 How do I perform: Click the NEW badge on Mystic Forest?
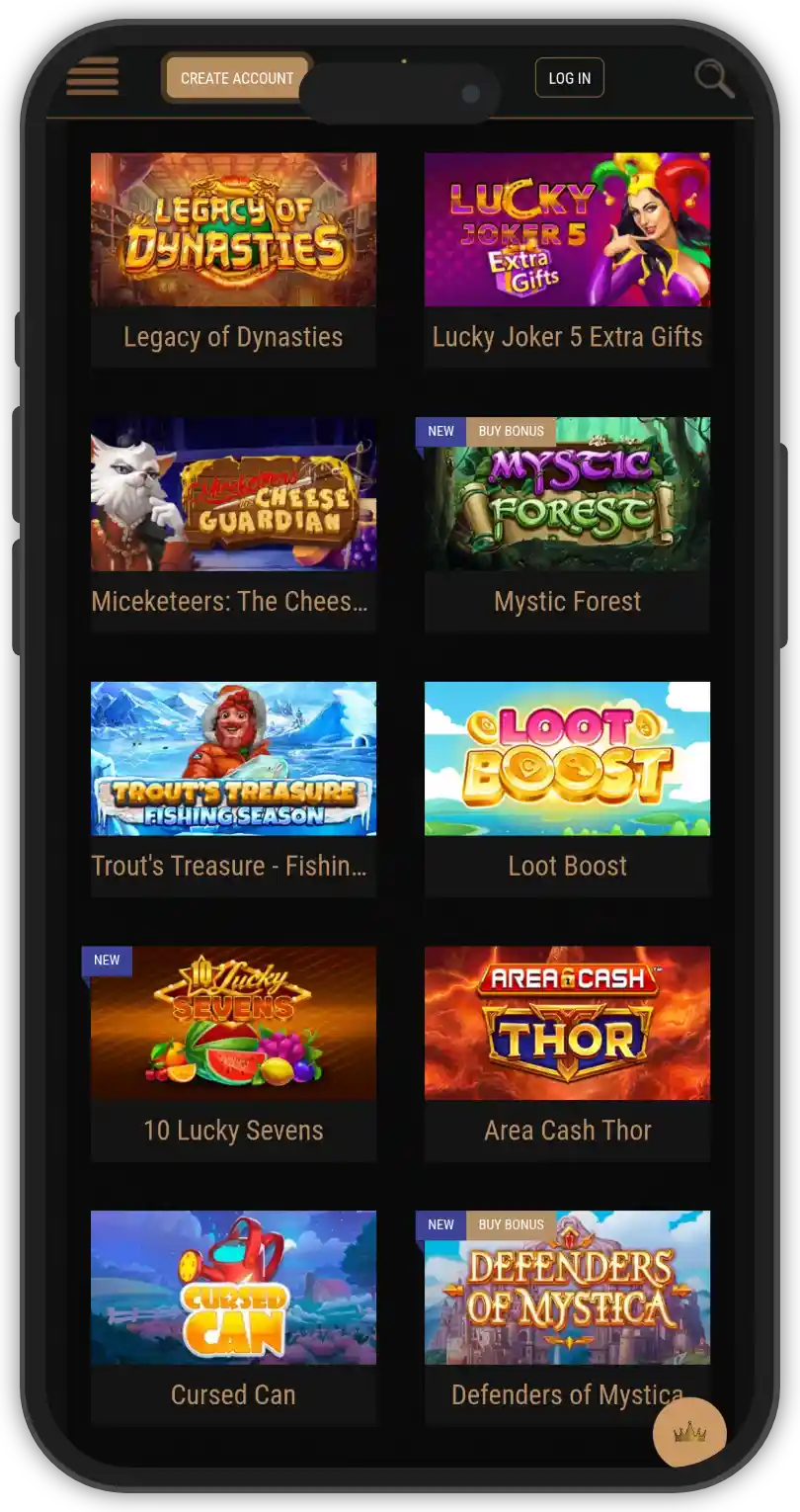(440, 431)
